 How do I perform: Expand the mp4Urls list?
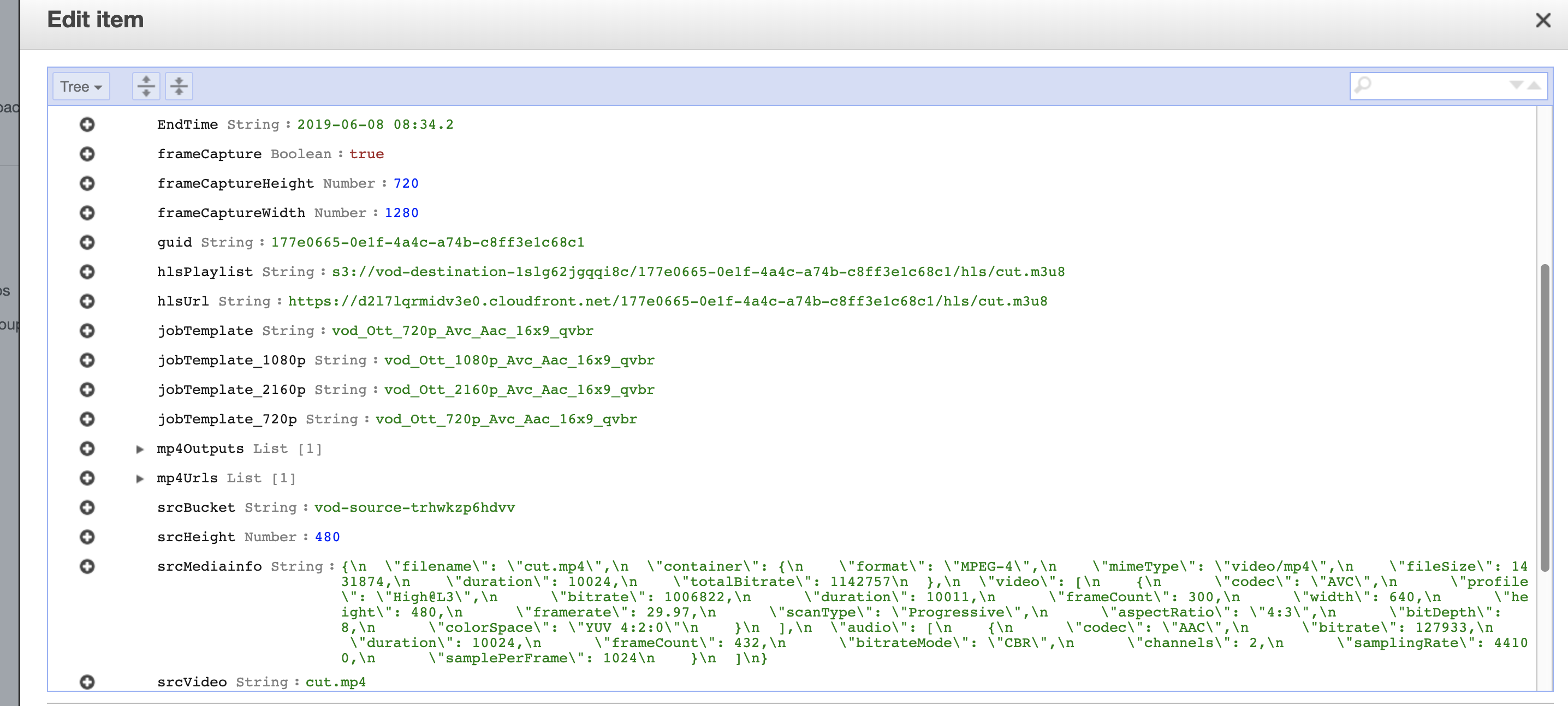coord(140,478)
